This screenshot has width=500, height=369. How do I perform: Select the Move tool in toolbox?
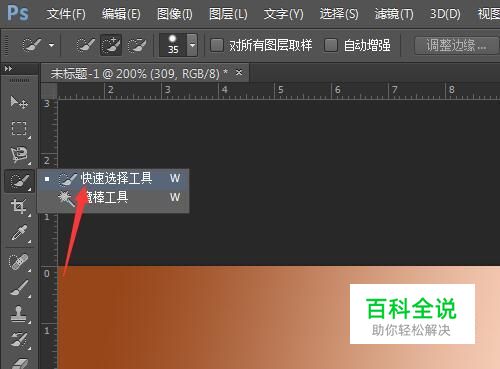pos(19,102)
